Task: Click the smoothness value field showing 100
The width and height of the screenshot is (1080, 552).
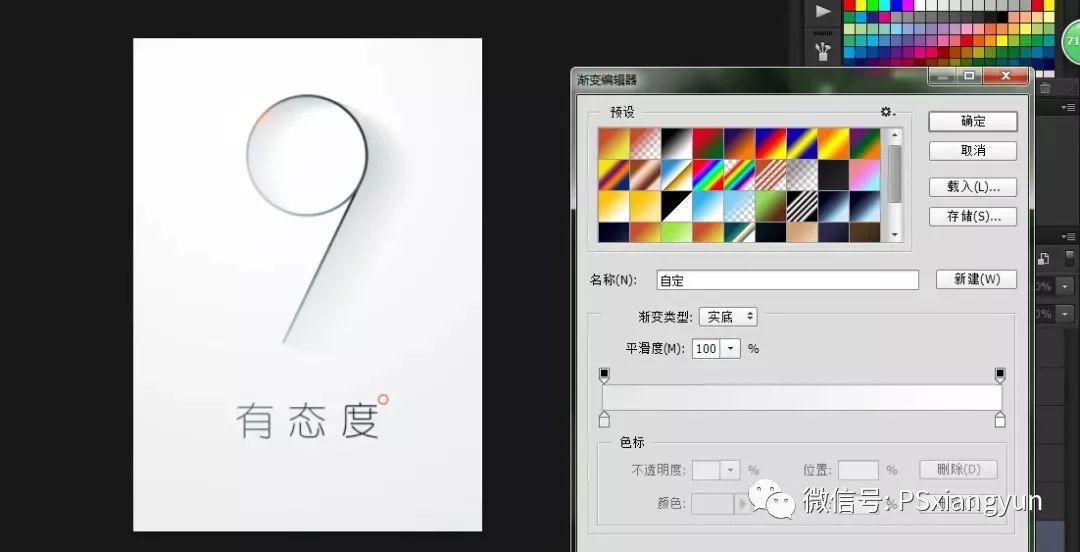Action: click(x=706, y=349)
